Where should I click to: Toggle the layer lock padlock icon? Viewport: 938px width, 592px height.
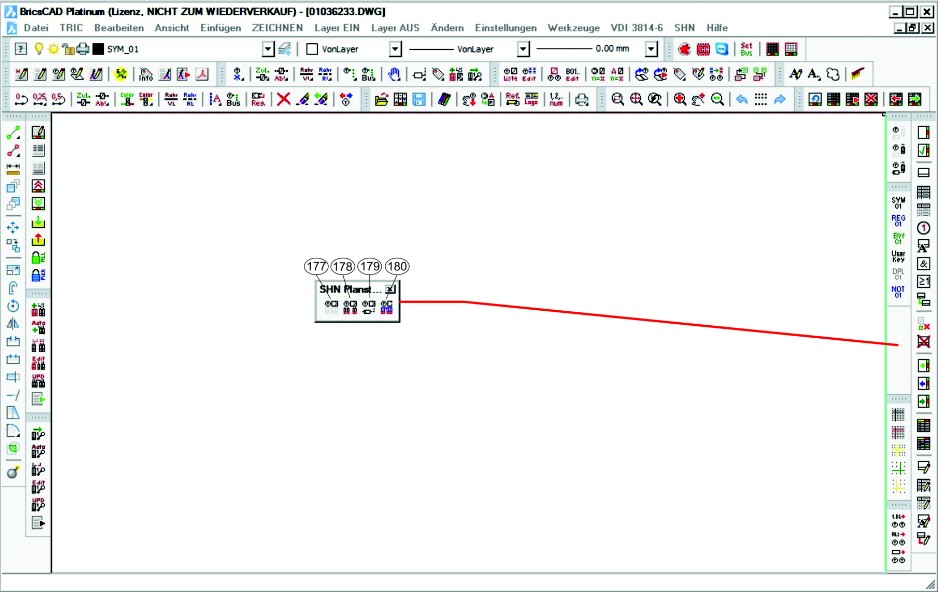click(x=68, y=49)
